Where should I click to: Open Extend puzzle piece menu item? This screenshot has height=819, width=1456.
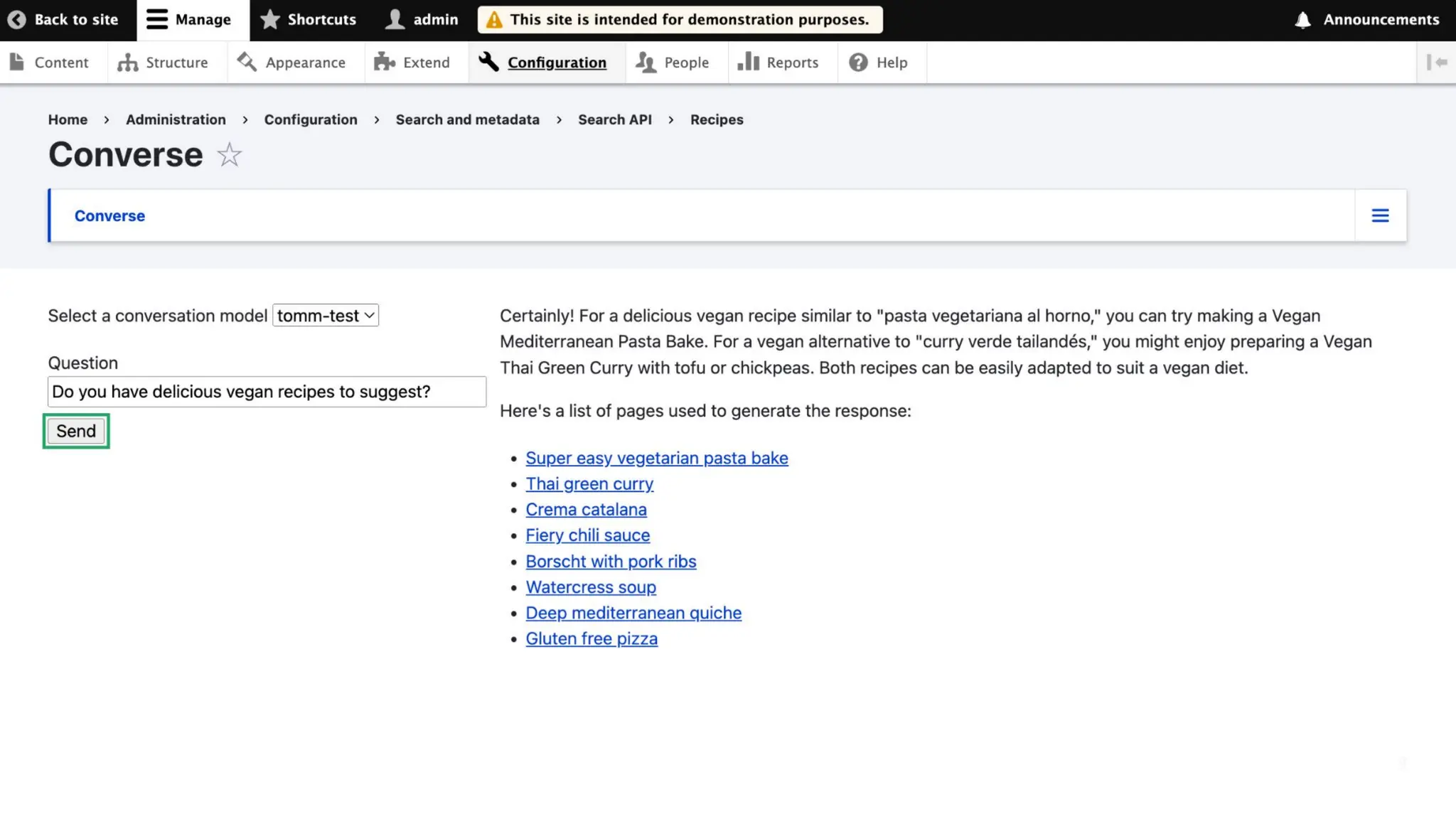click(412, 63)
